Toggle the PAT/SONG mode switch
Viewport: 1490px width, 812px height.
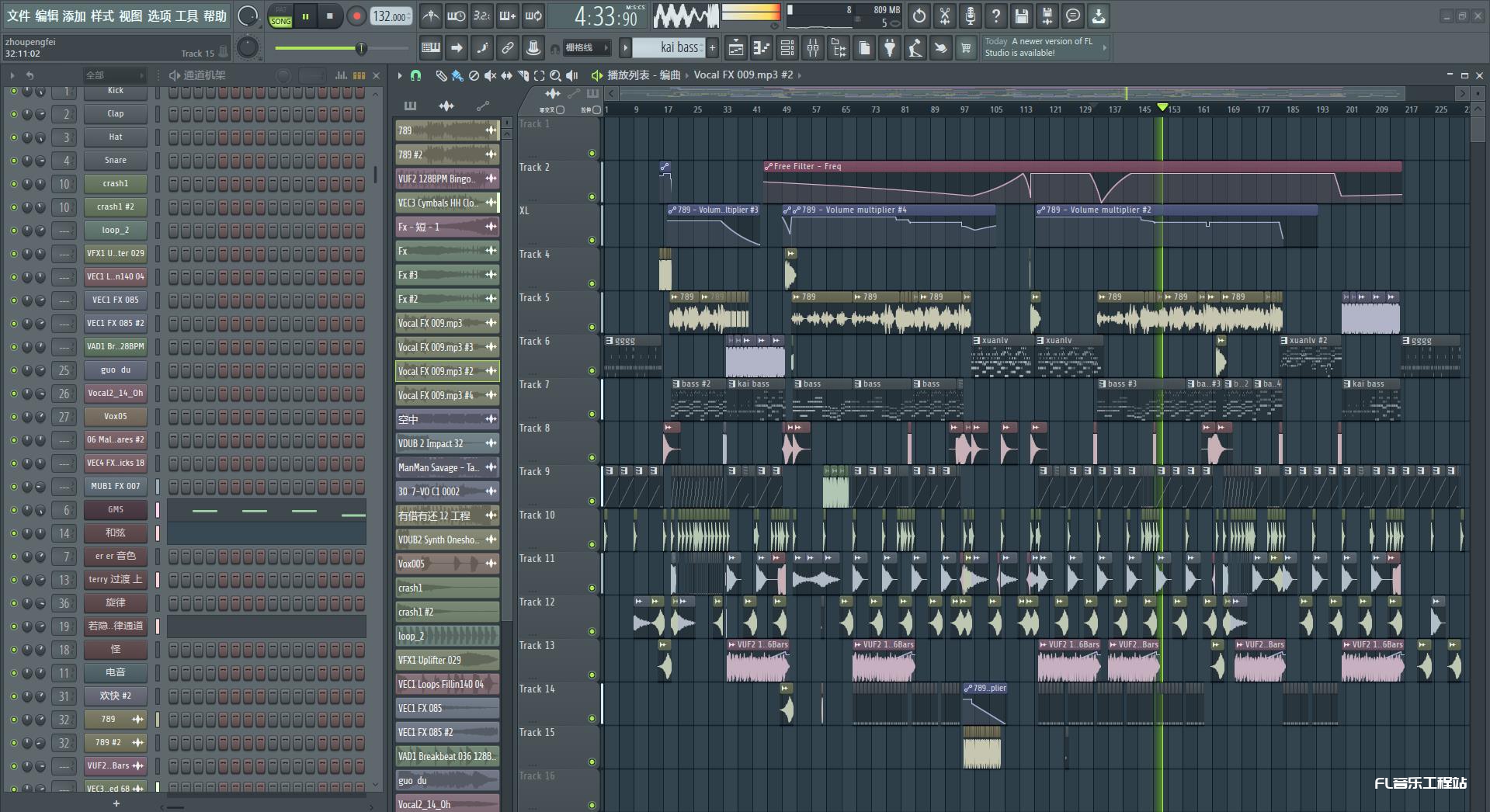[x=280, y=16]
